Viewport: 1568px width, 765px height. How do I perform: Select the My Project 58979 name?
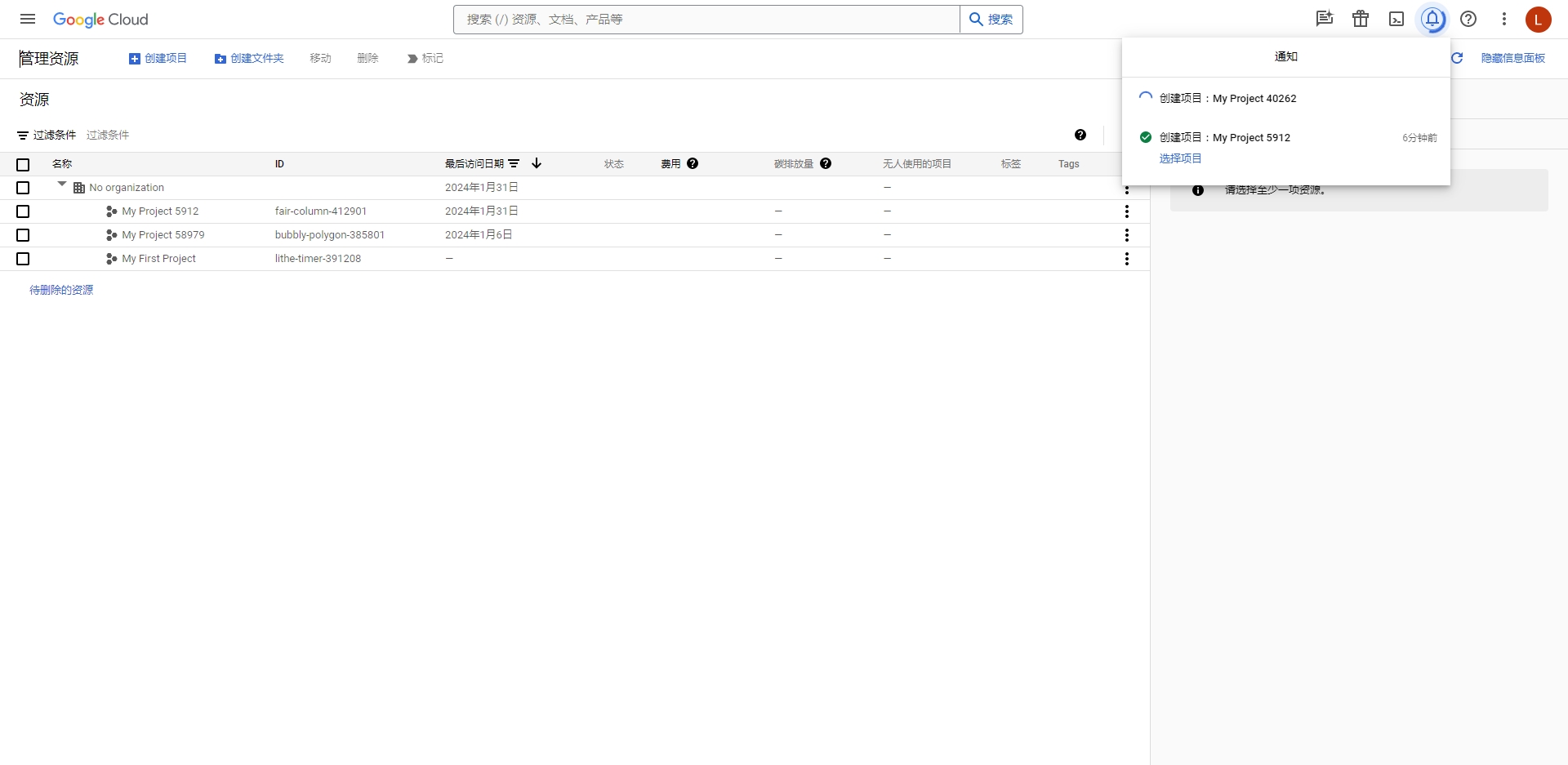[163, 235]
